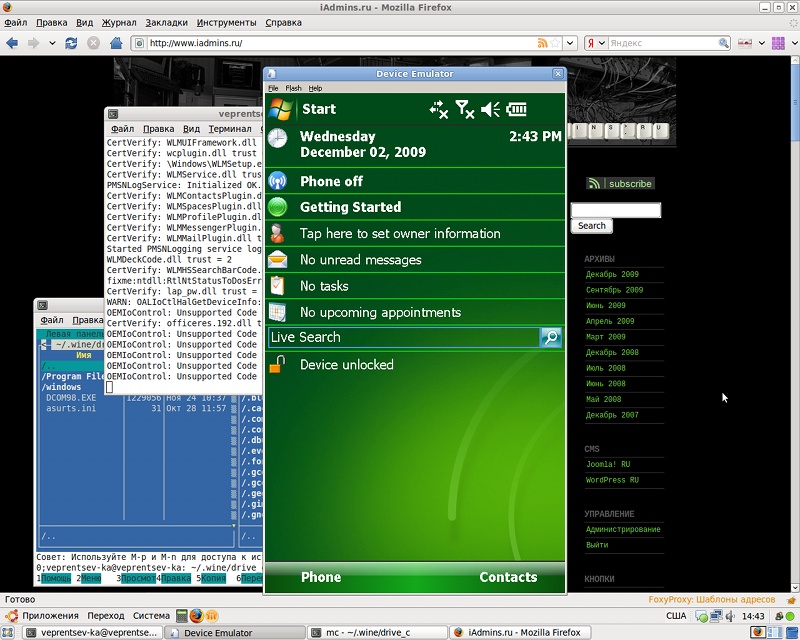Image resolution: width=800 pixels, height=640 pixels.
Task: Open the Файл menu in Firefox
Action: pos(16,22)
